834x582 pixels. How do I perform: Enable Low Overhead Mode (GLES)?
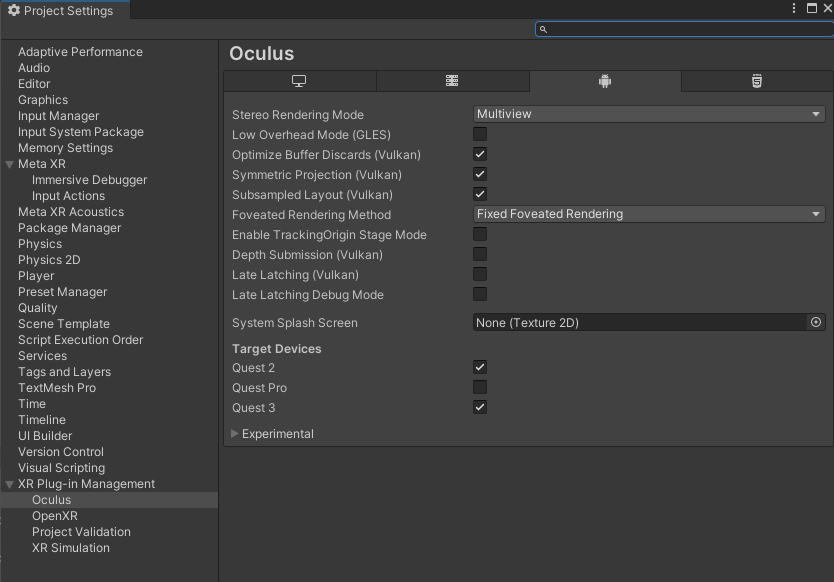(480, 134)
